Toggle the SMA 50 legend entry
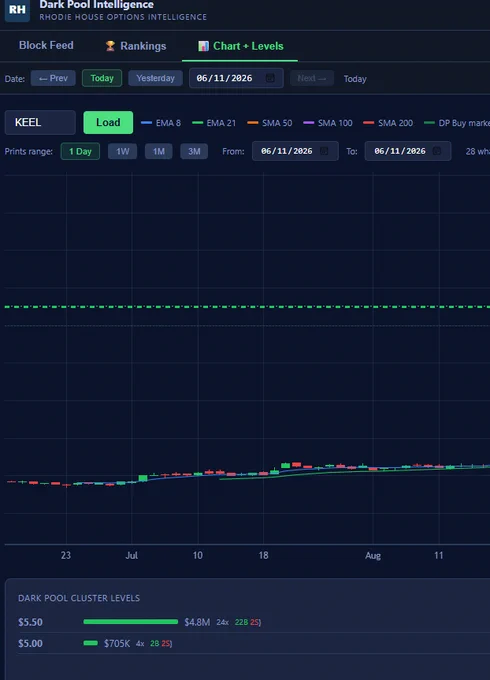The height and width of the screenshot is (680, 490). (270, 123)
